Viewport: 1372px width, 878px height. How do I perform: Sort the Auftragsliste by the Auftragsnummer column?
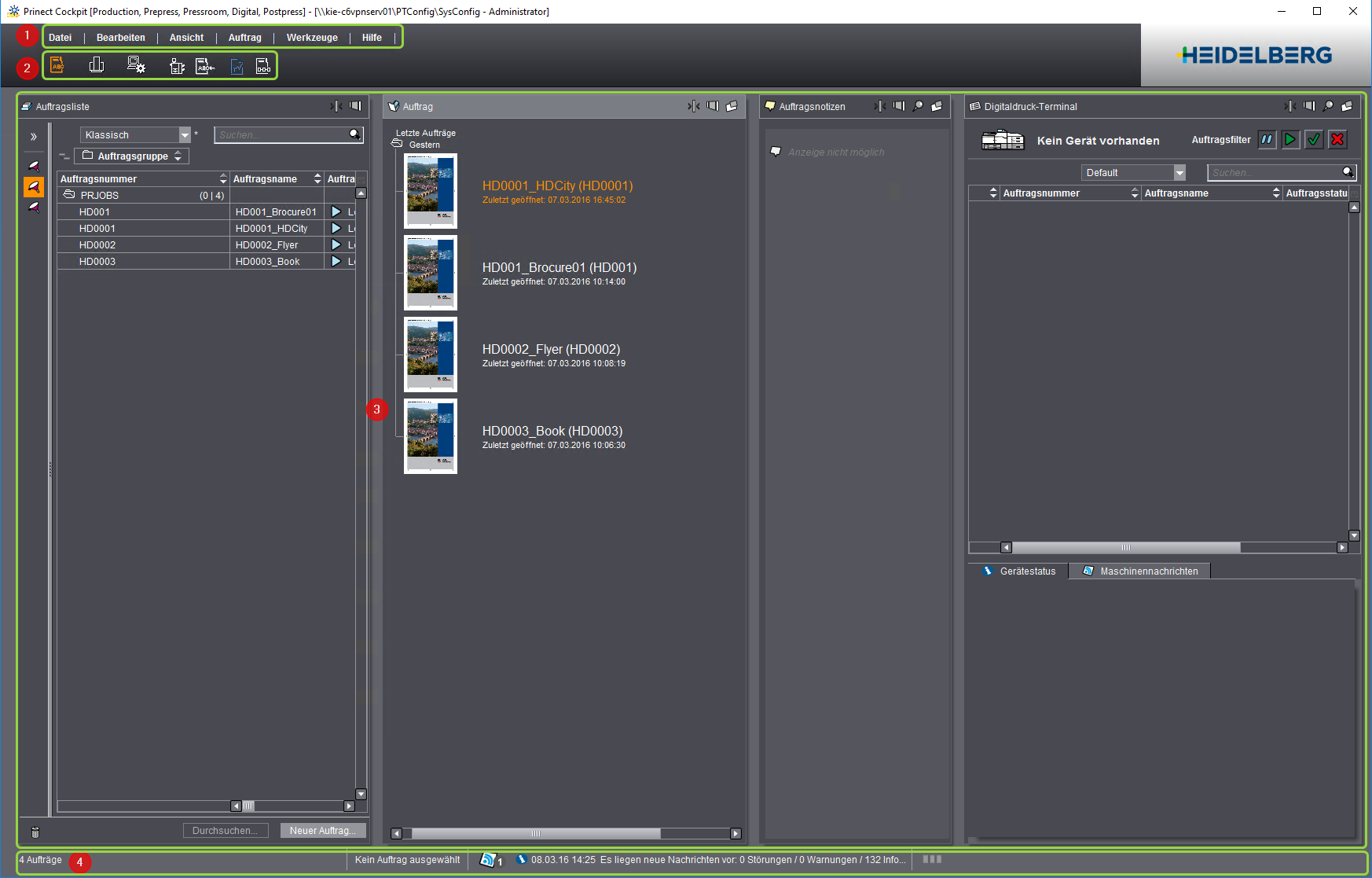coord(143,178)
